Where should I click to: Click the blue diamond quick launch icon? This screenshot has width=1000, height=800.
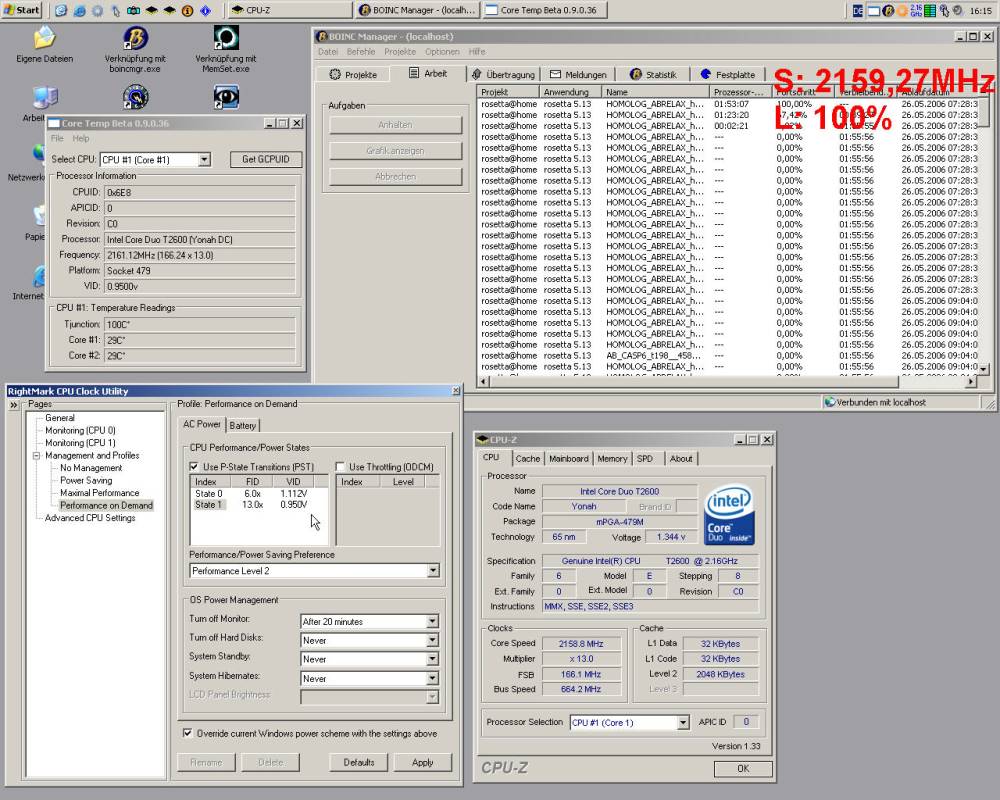click(x=205, y=10)
